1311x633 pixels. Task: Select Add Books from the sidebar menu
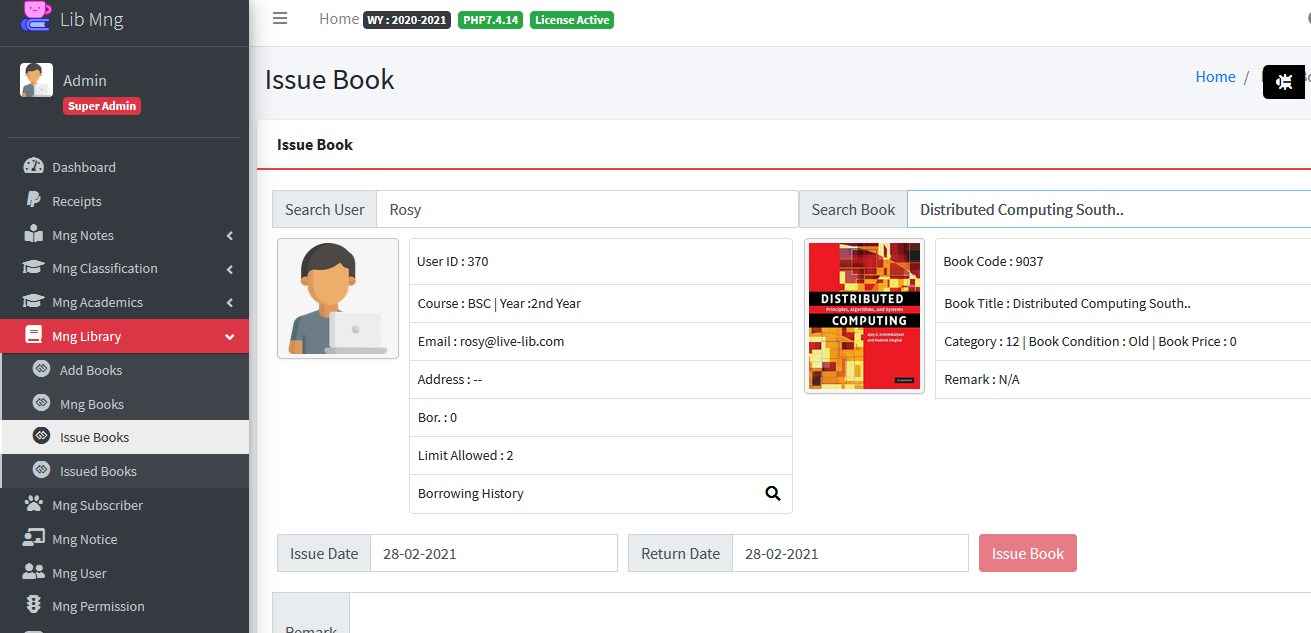click(x=91, y=369)
